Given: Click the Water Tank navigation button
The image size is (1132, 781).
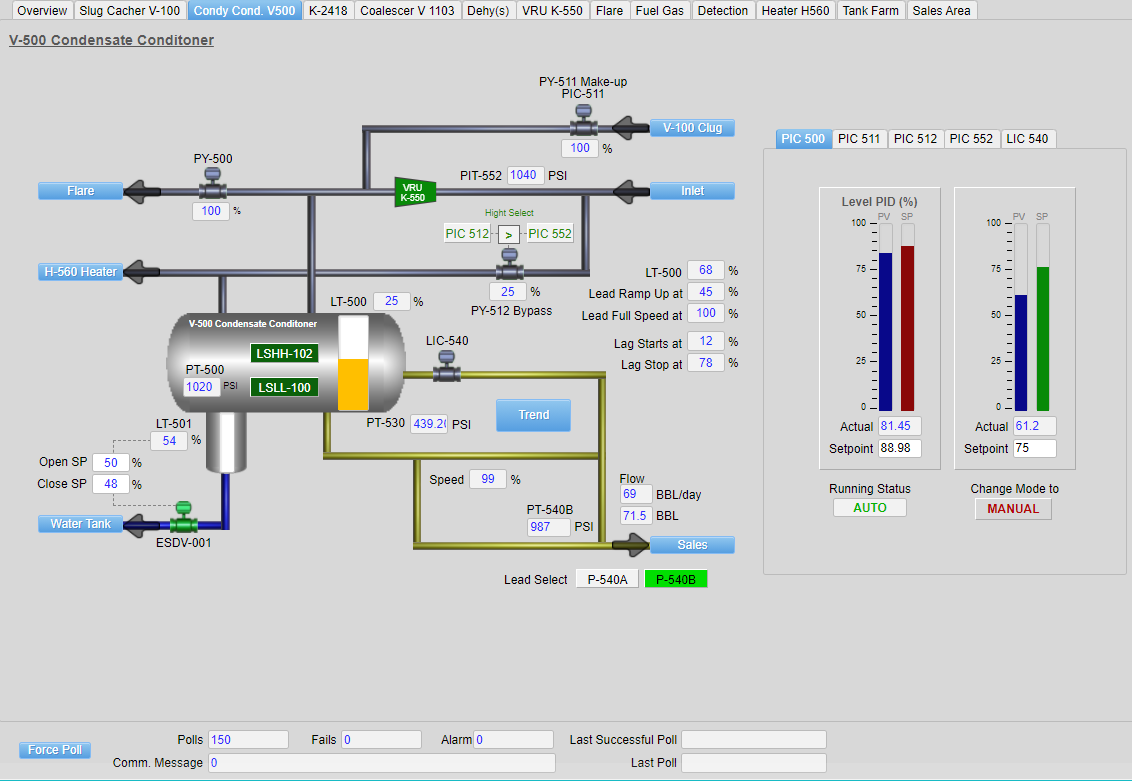Looking at the screenshot, I should (x=81, y=524).
